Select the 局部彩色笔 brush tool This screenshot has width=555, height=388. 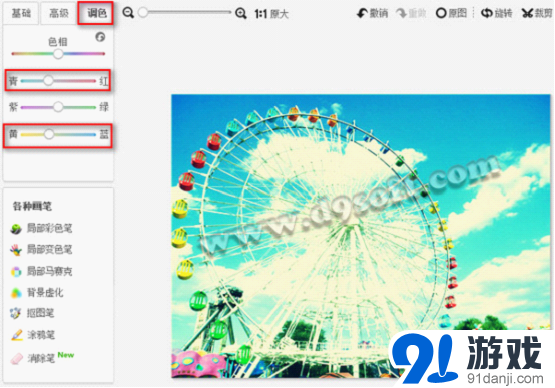point(41,228)
